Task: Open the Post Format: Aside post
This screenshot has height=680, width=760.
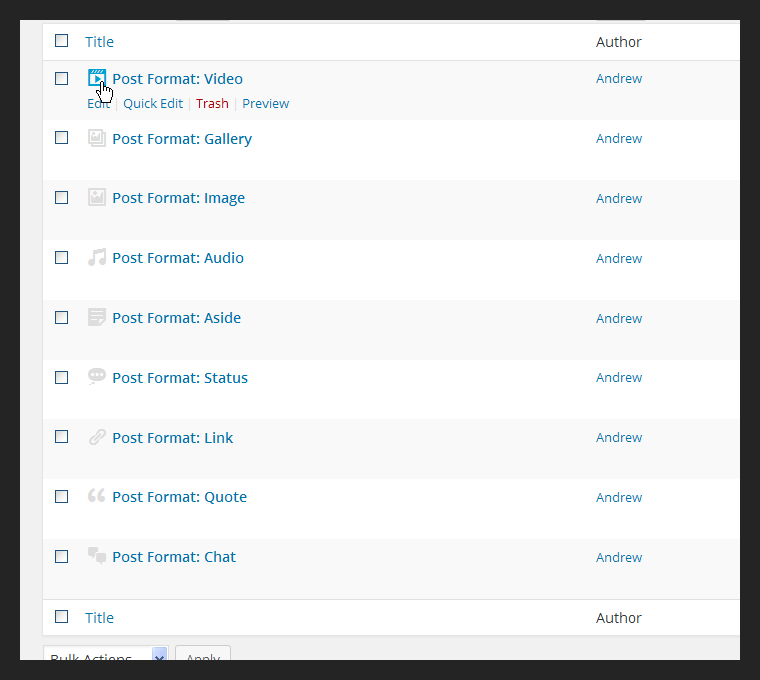Action: [176, 318]
